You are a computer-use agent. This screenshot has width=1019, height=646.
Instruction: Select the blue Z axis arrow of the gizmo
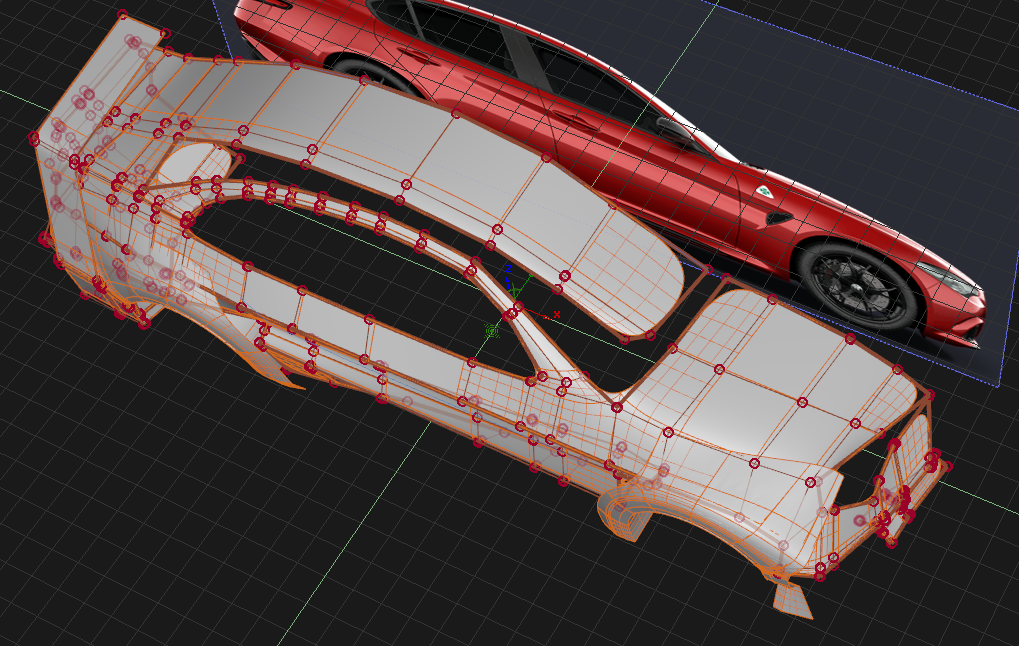[508, 280]
